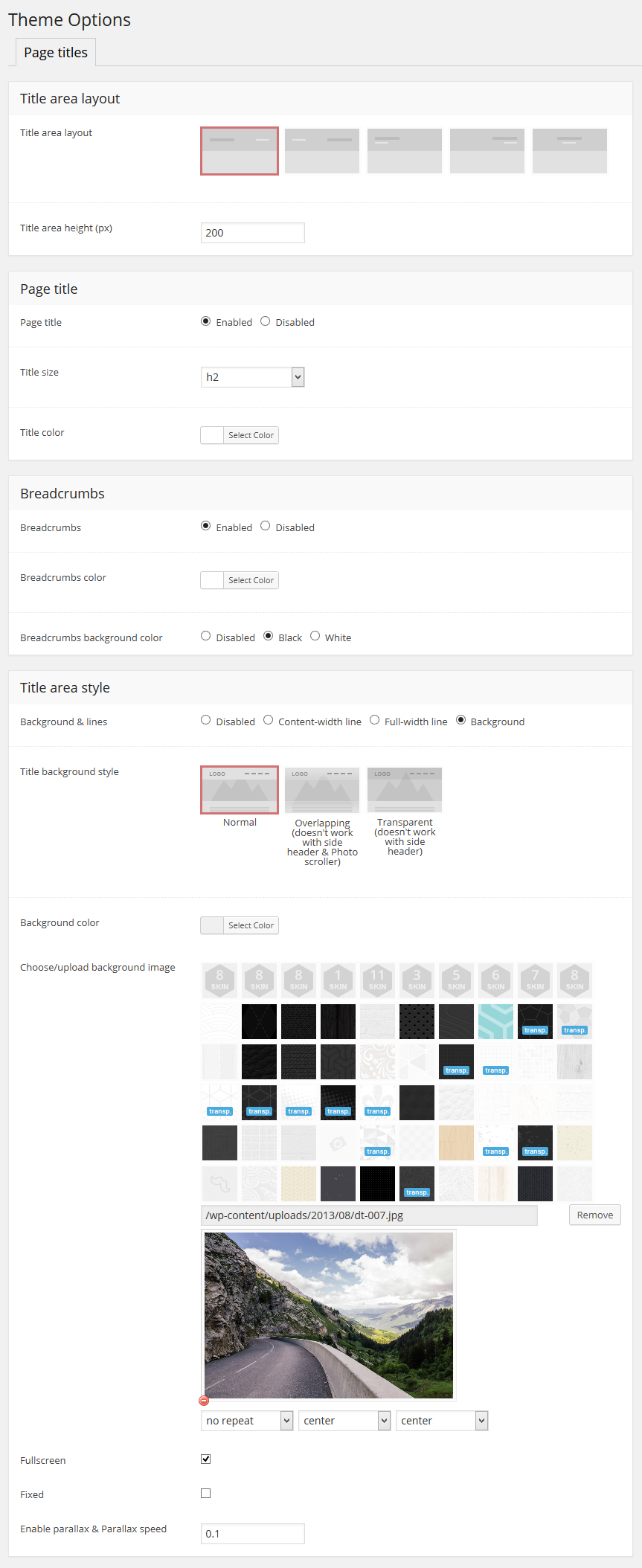
Task: Open the 'no repeat' background dropdown
Action: 247,1421
